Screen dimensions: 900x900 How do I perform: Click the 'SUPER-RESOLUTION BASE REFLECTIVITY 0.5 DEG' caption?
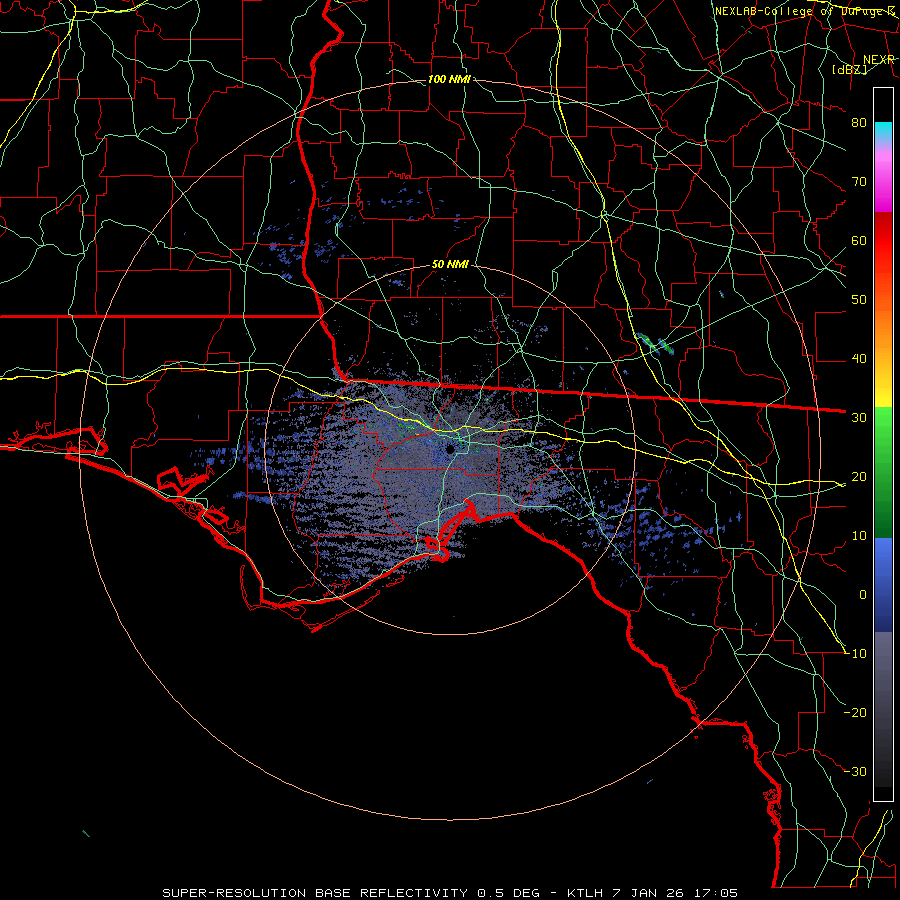coord(351,893)
